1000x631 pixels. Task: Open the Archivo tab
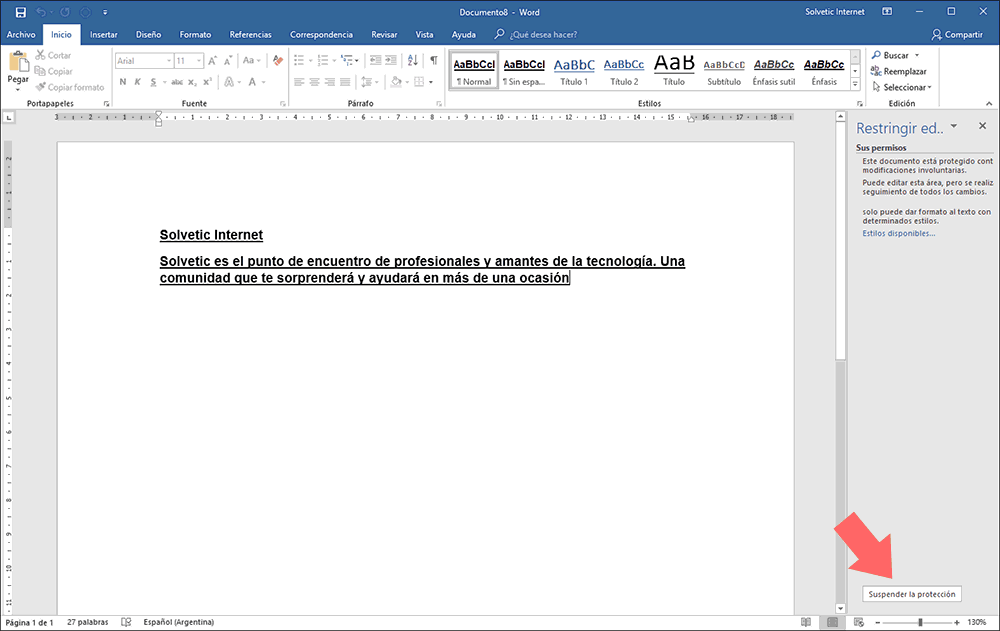(x=21, y=34)
